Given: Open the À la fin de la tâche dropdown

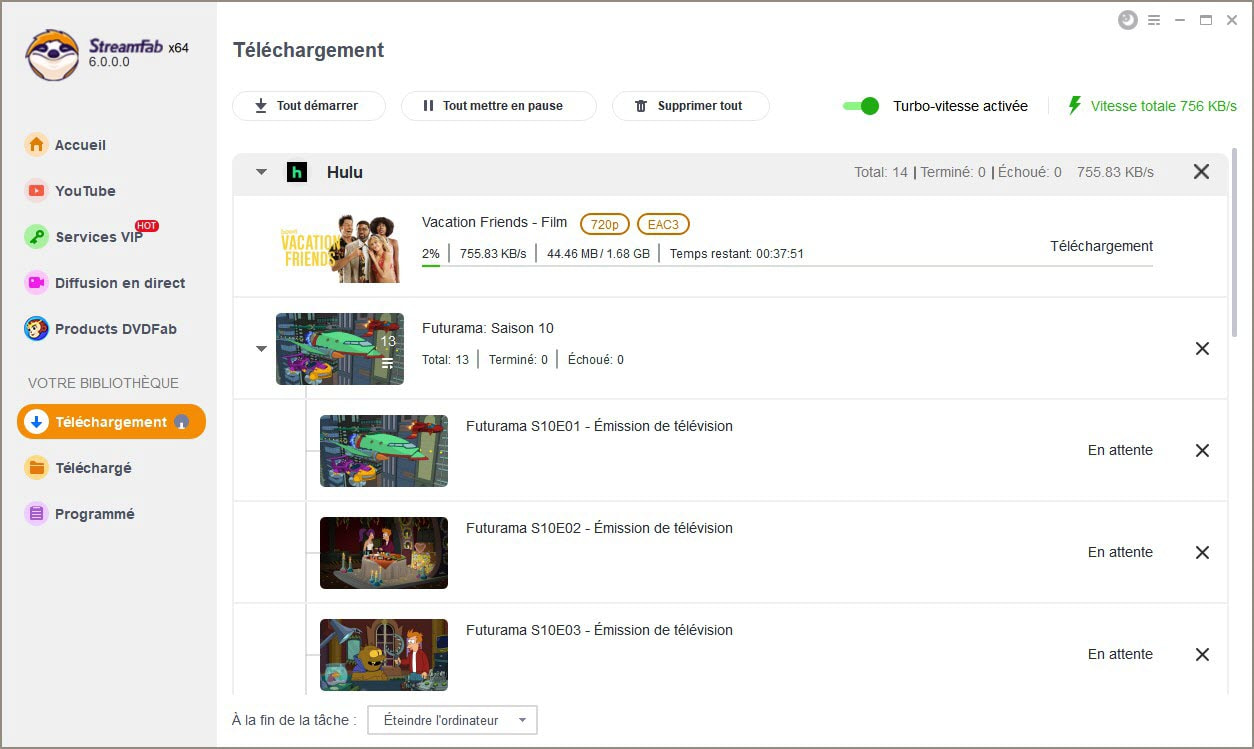Looking at the screenshot, I should 452,720.
